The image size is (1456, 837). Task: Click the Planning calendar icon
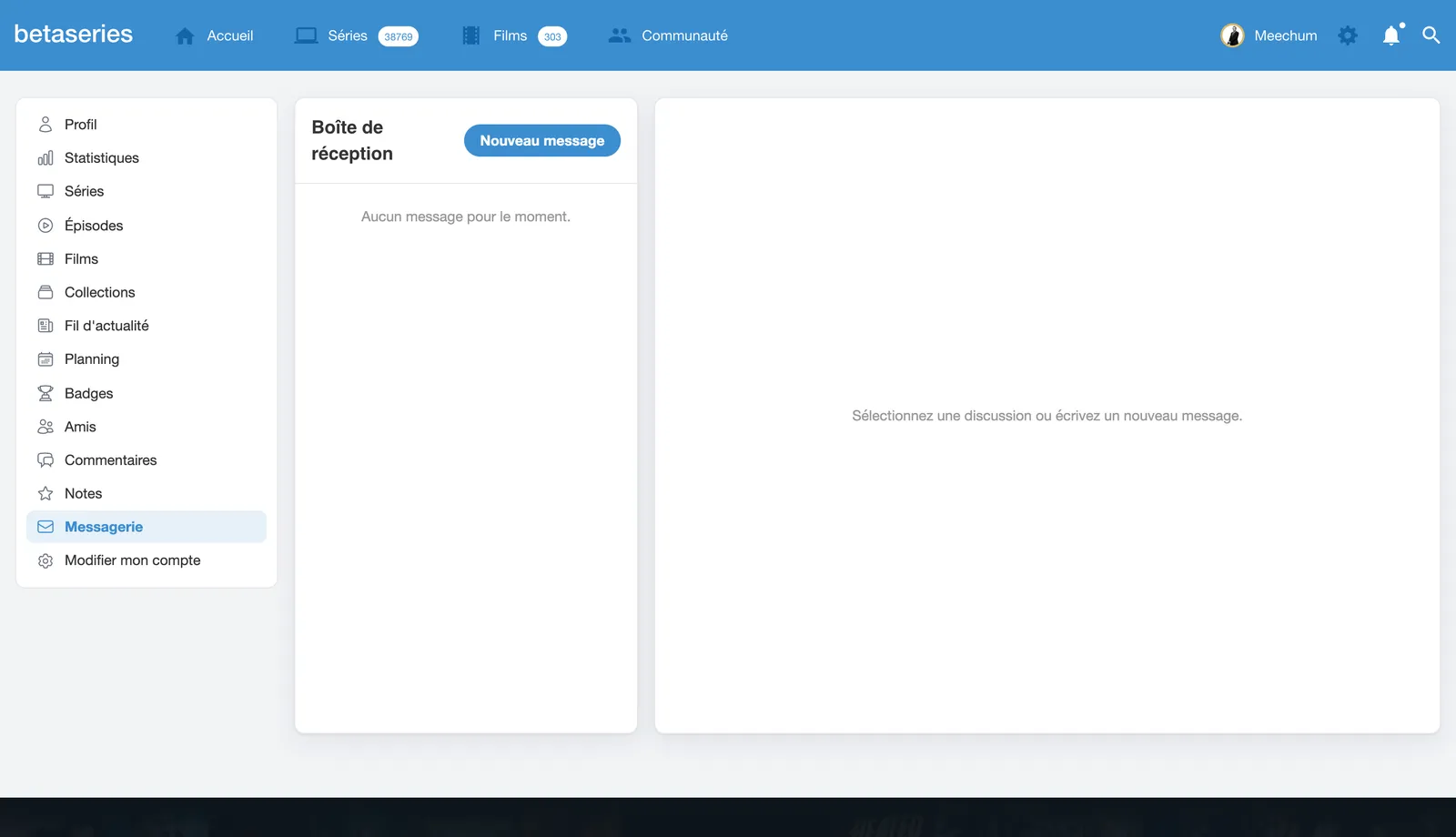click(45, 359)
